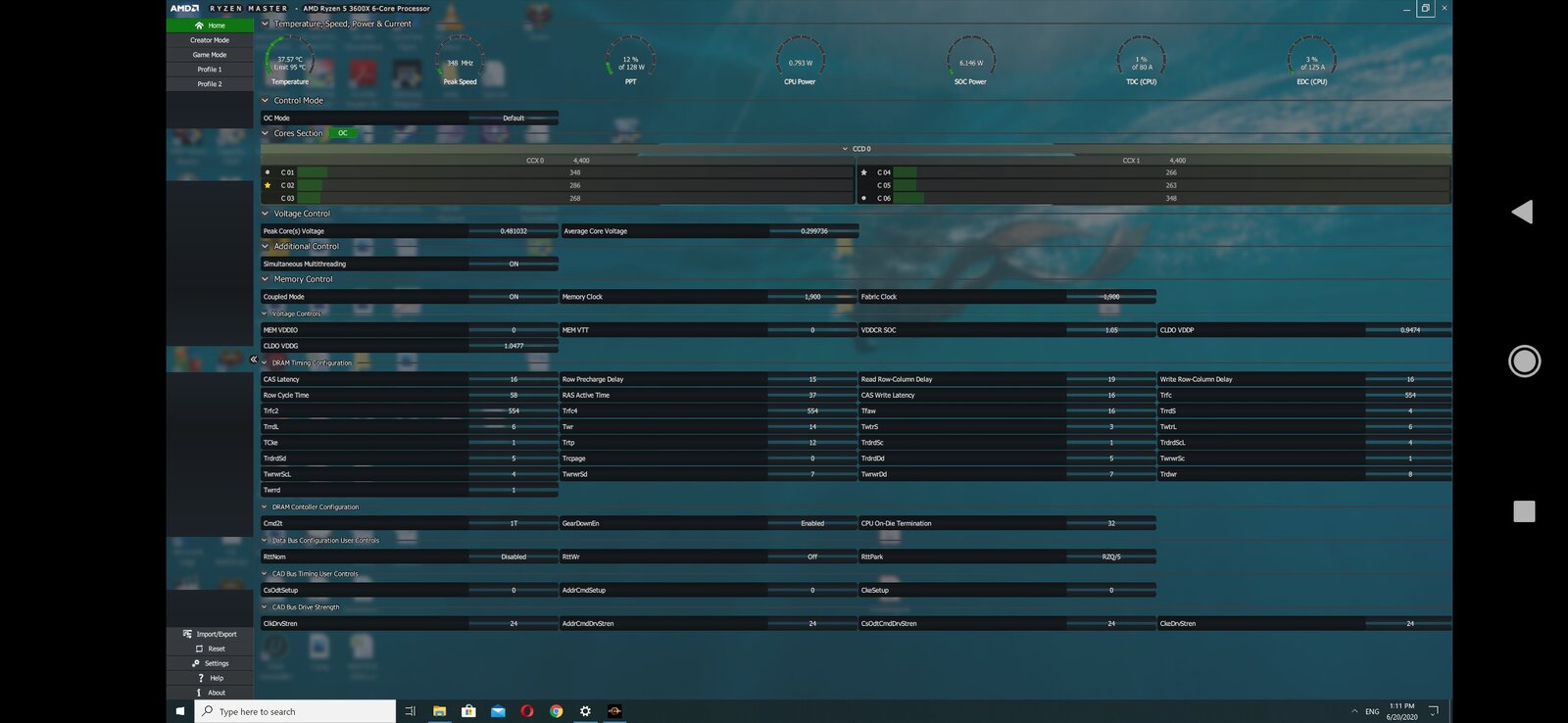
Task: Open the Windows Start menu
Action: pos(180,711)
